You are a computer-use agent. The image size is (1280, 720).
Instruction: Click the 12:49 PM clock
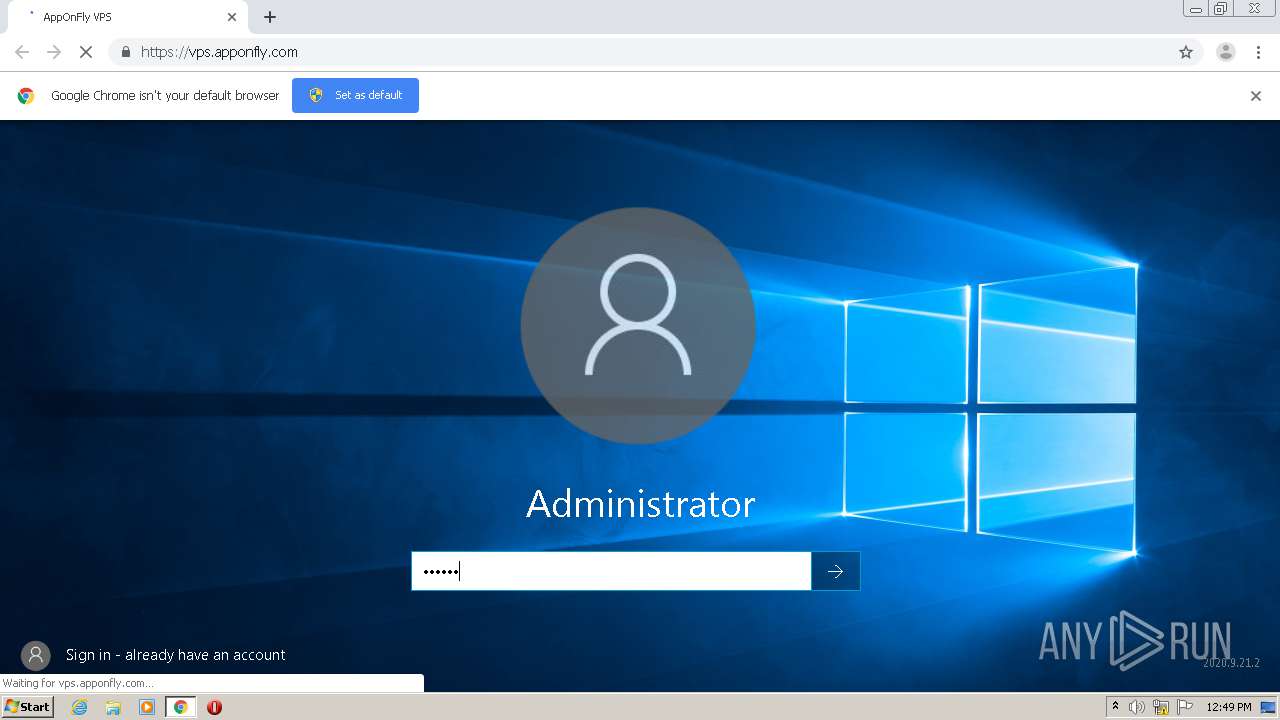(1229, 707)
